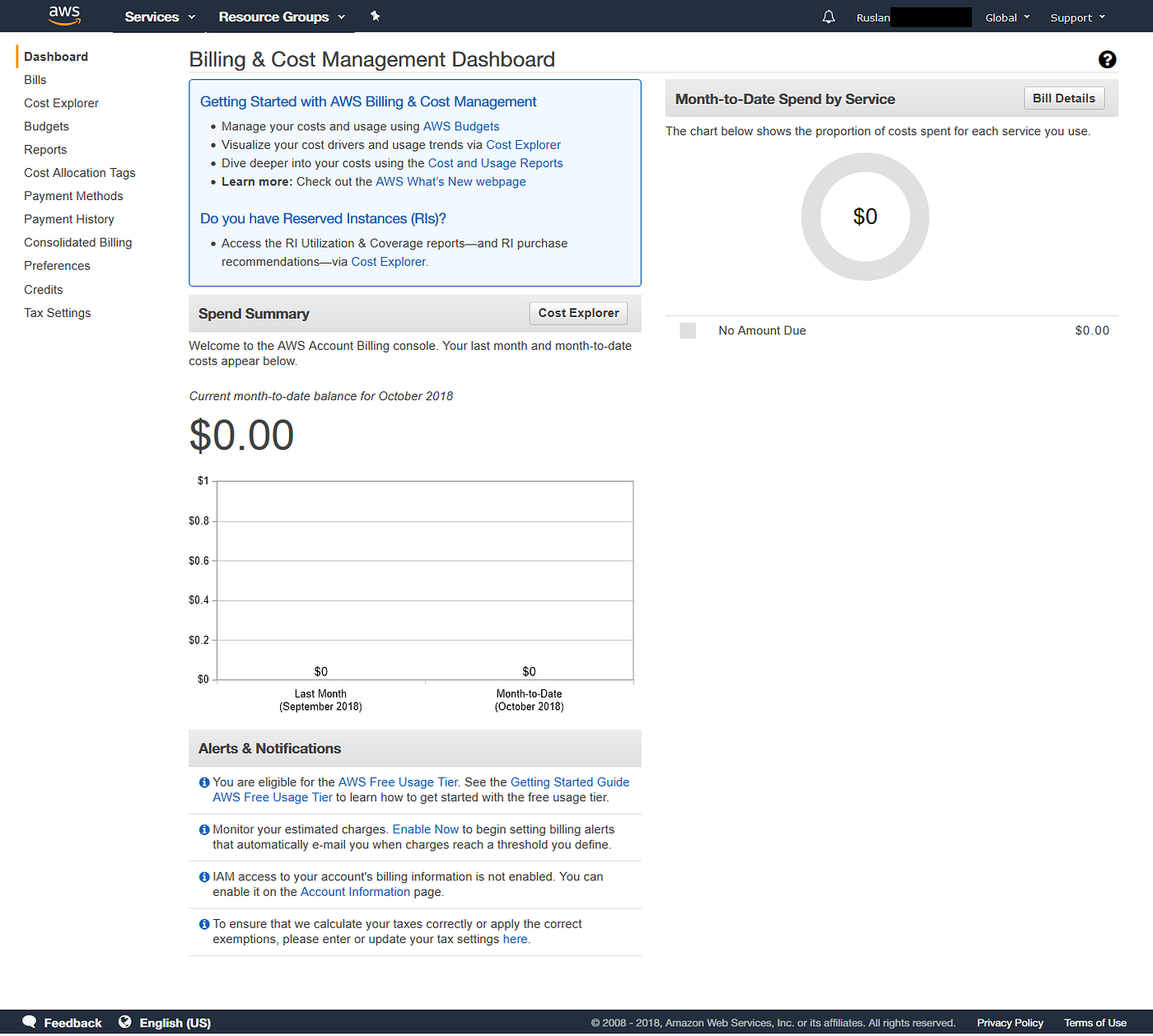Click the Month-to-Date Spend by Service header

tap(785, 99)
